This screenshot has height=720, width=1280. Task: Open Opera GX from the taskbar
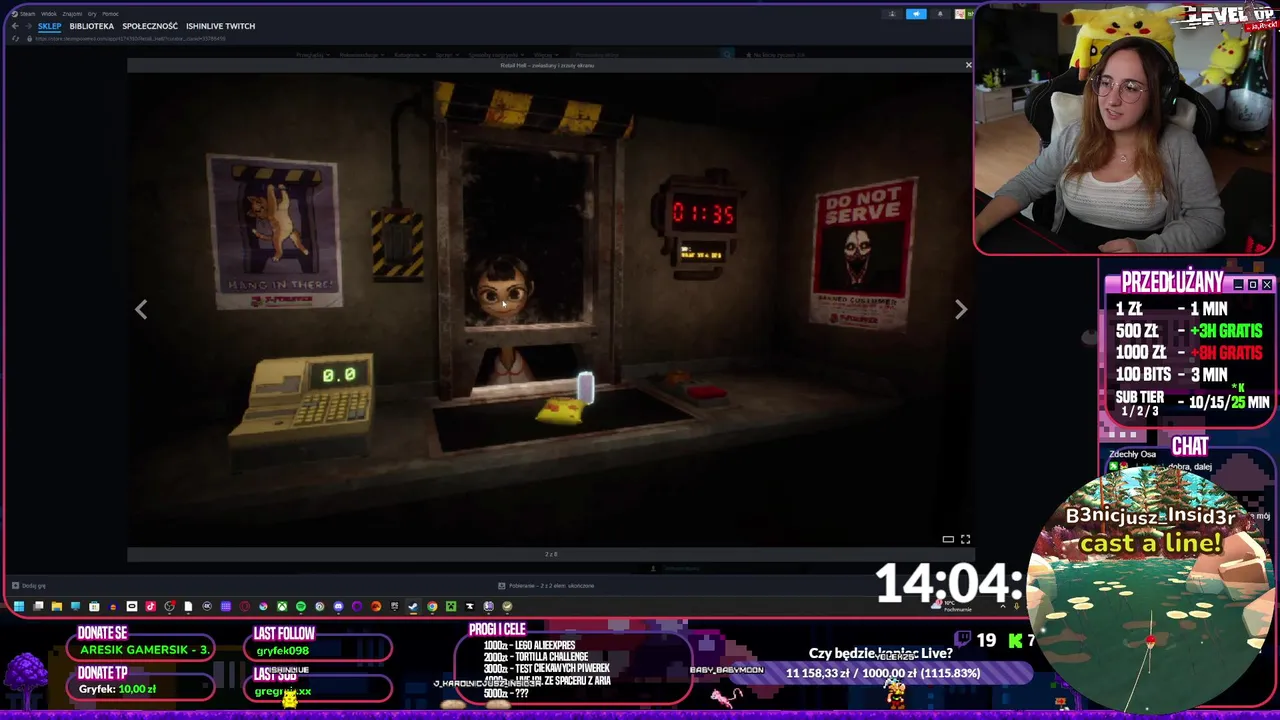[244, 606]
